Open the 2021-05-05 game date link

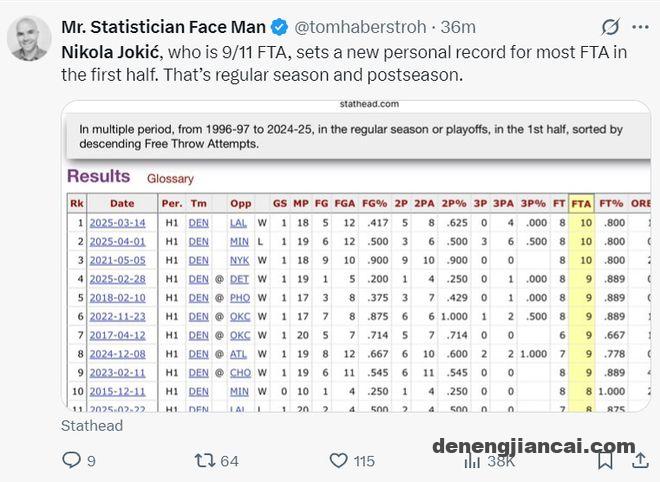pyautogui.click(x=117, y=260)
